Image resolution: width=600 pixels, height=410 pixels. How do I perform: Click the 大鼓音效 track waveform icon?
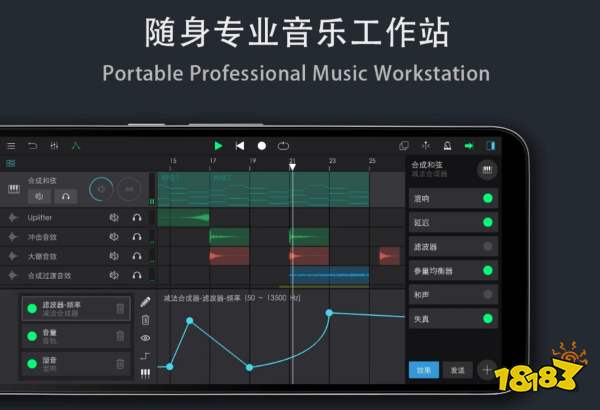tap(13, 256)
